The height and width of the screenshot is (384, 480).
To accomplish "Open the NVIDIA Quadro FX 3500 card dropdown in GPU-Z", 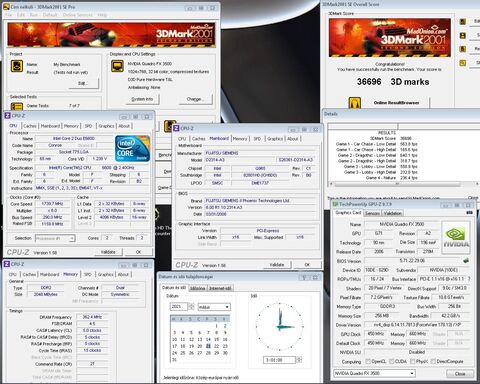I will 374,373.
